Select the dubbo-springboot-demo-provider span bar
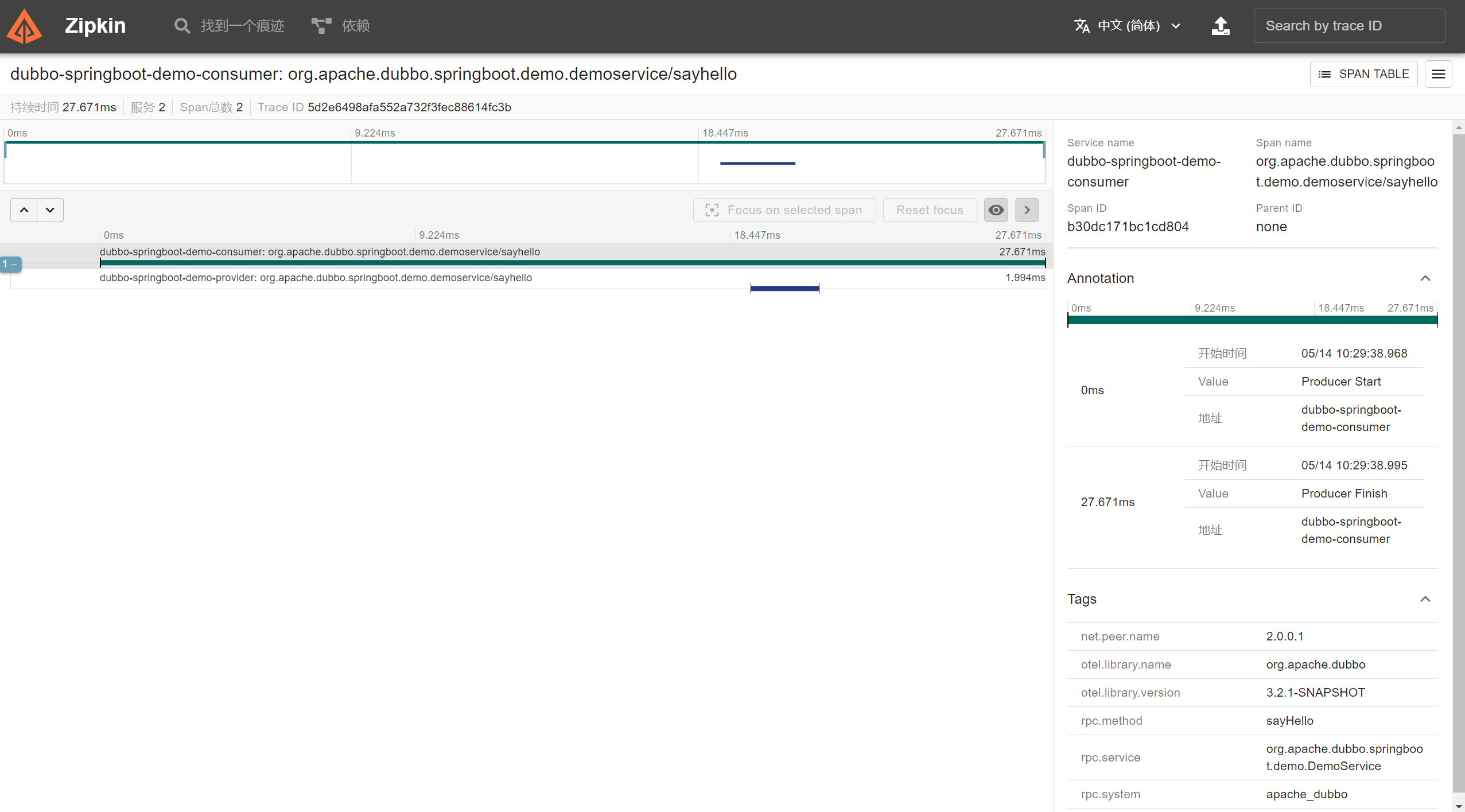The height and width of the screenshot is (812, 1465). coord(784,288)
